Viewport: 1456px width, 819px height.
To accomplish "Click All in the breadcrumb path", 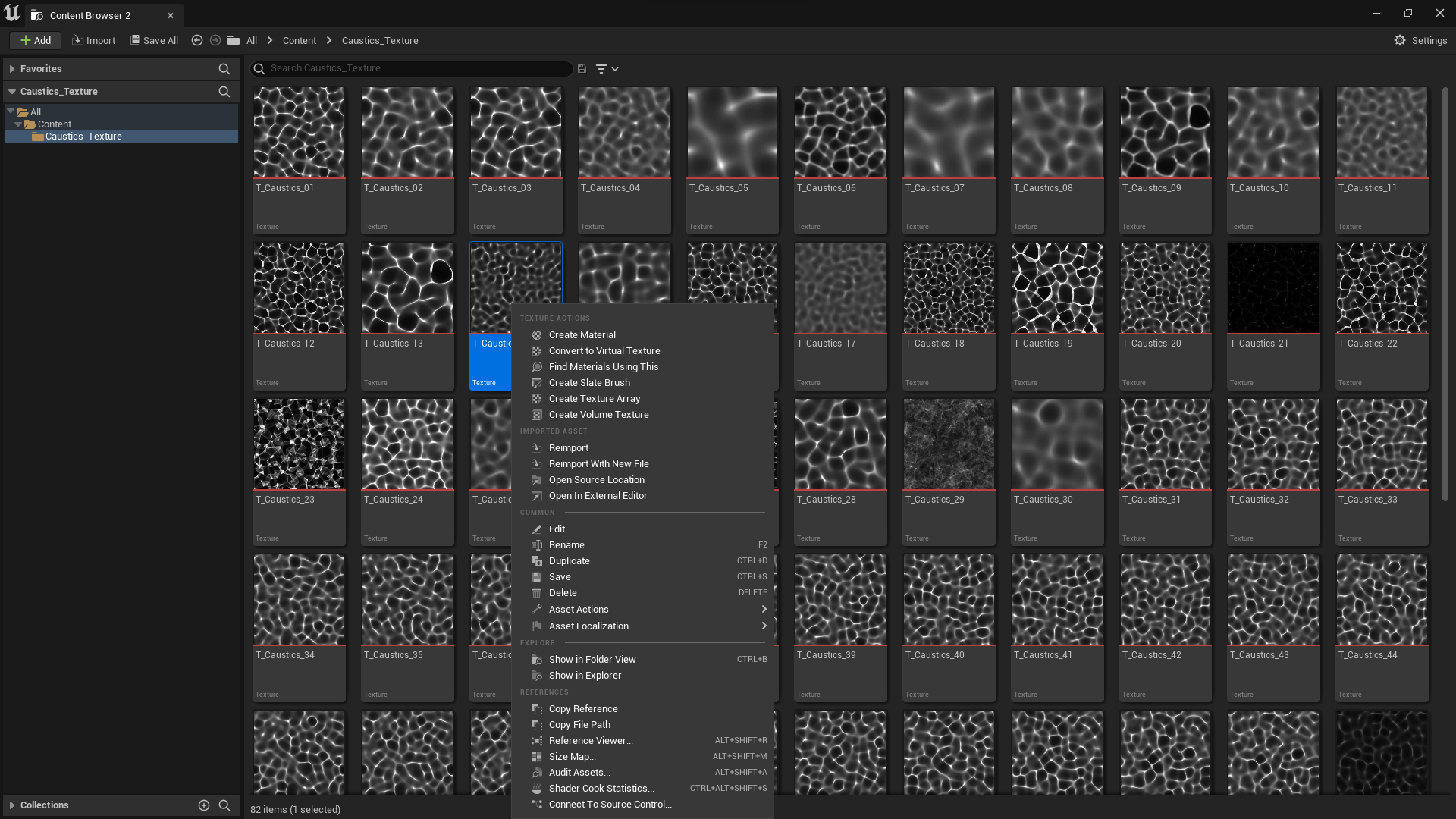I will (x=250, y=40).
